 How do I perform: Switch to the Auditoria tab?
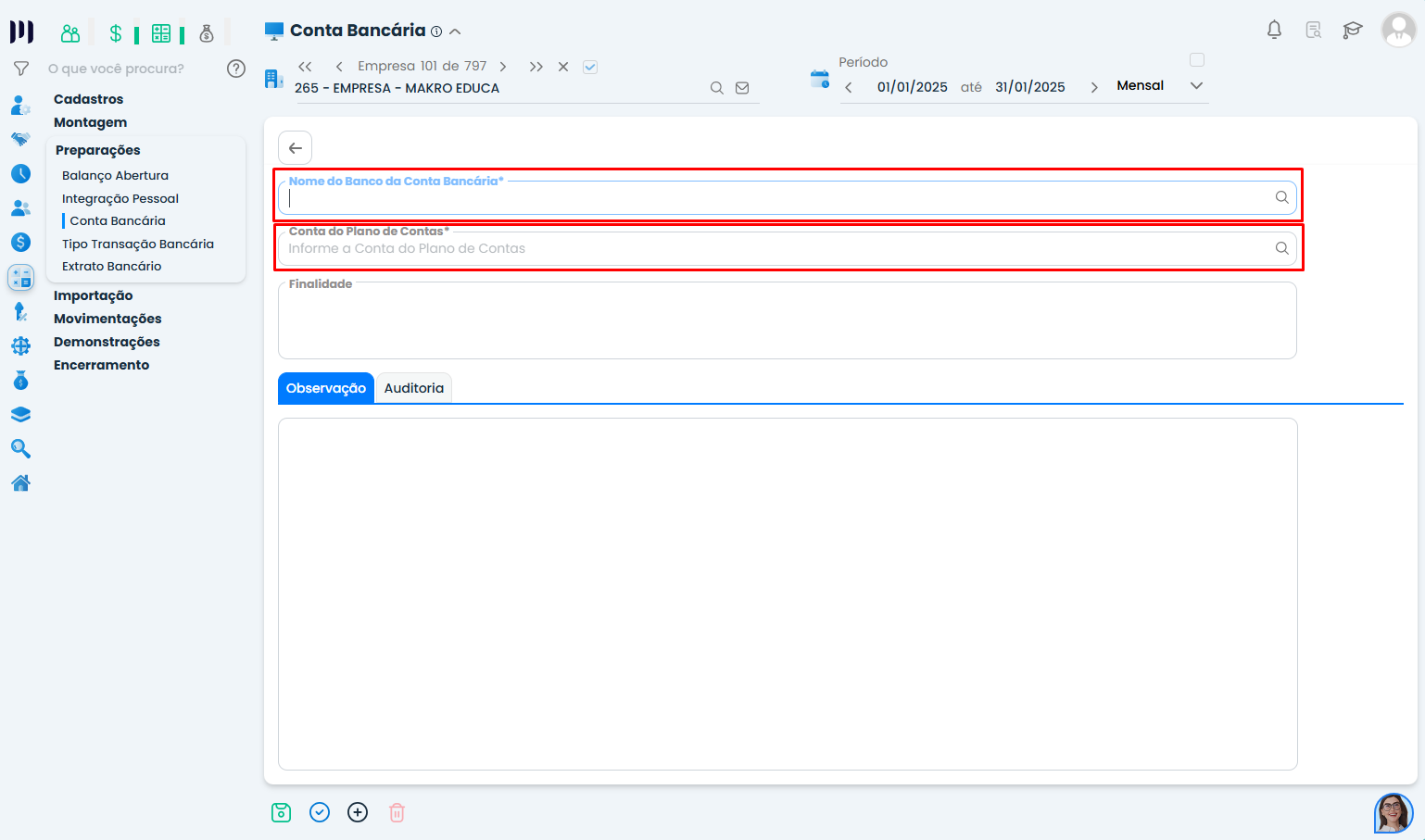tap(413, 388)
